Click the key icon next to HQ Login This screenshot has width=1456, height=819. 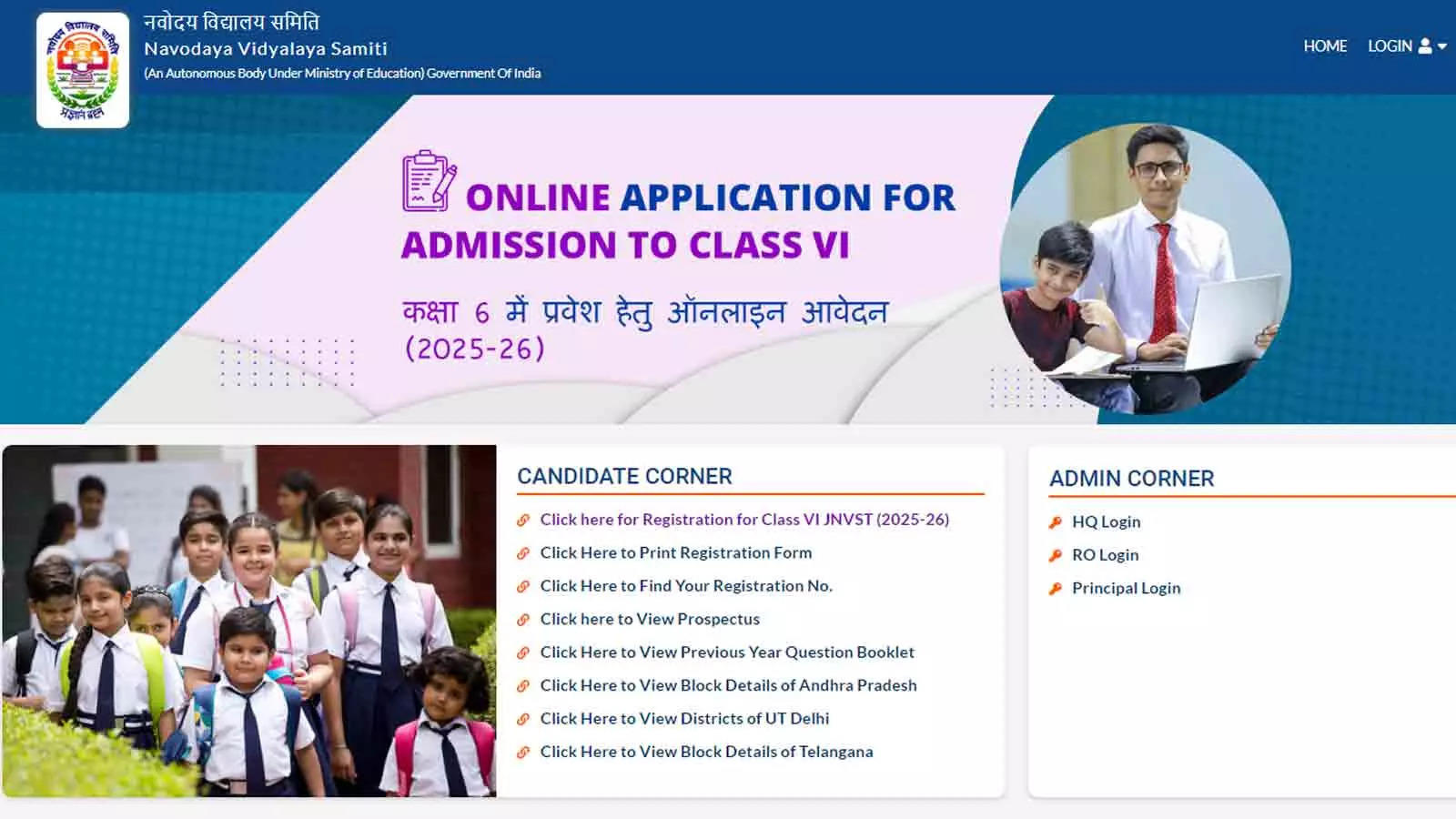[1056, 522]
